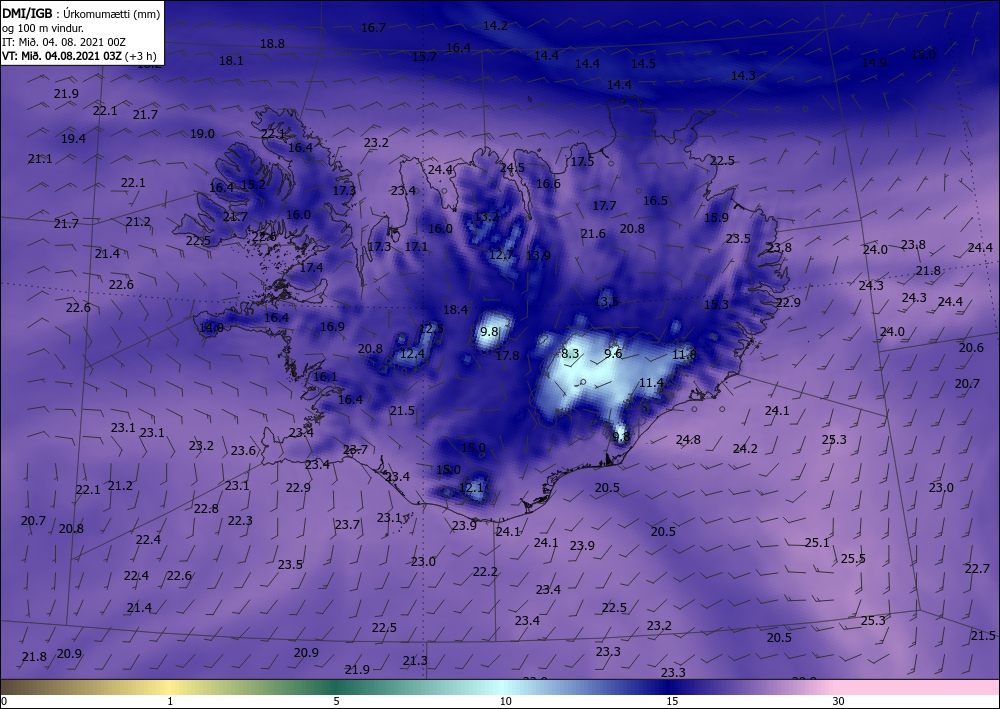This screenshot has width=1000, height=709.
Task: Click the map value 15.7
Action: coord(424,56)
